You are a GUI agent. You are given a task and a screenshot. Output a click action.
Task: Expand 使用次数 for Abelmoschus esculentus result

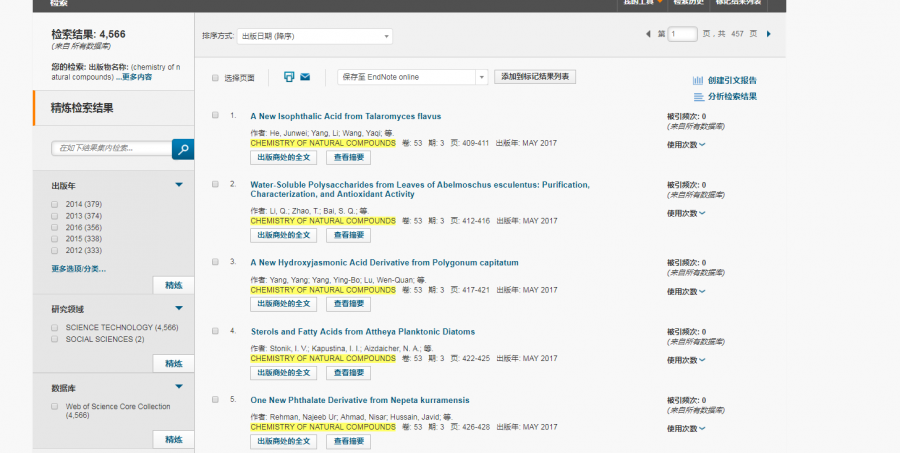point(686,213)
